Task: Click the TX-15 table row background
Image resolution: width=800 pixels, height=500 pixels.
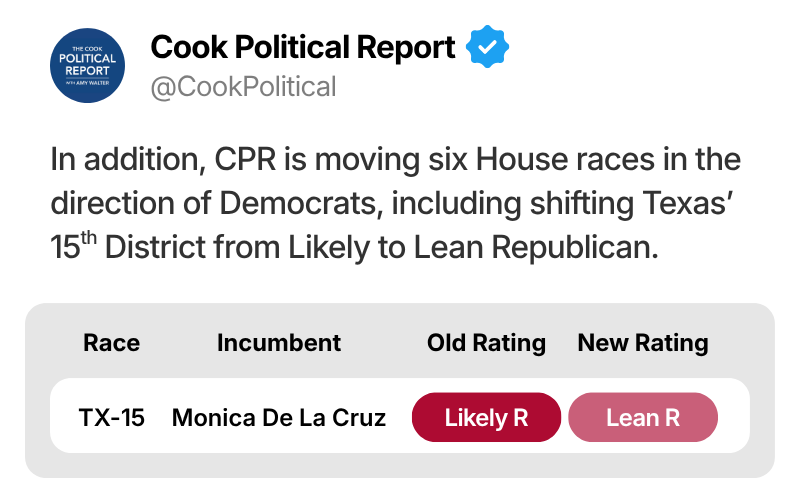Action: coord(400,415)
